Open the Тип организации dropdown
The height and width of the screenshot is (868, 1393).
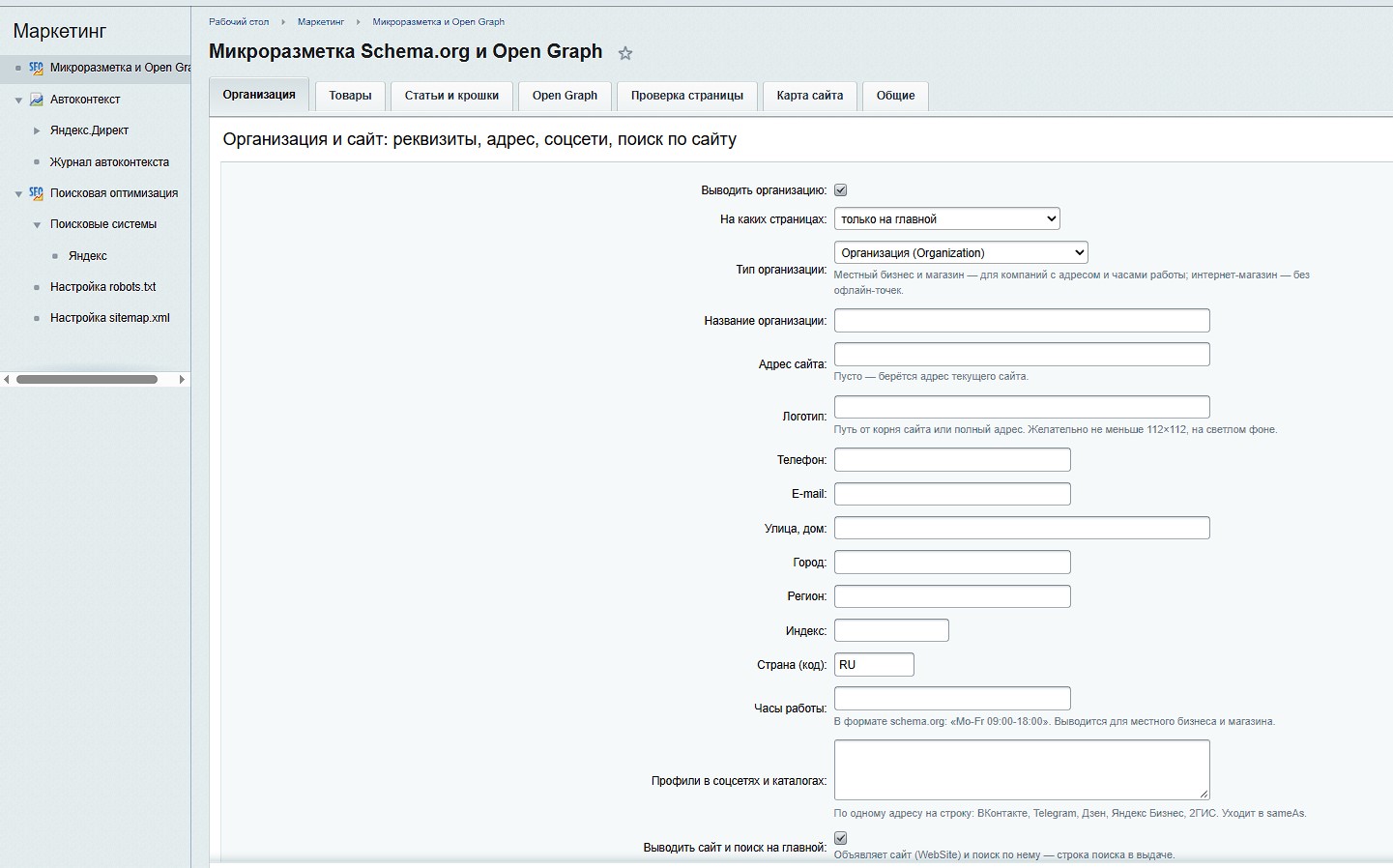(x=961, y=253)
